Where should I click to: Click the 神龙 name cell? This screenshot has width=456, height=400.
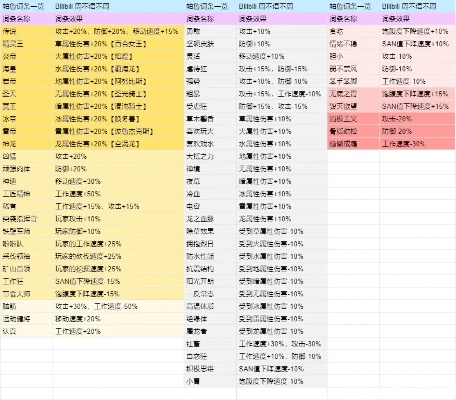[26, 144]
